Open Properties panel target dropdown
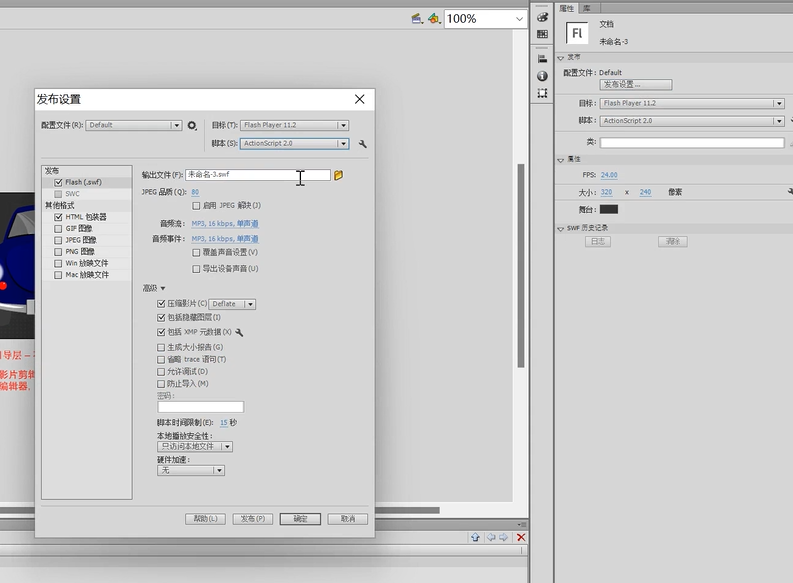The height and width of the screenshot is (583, 793). (x=692, y=103)
